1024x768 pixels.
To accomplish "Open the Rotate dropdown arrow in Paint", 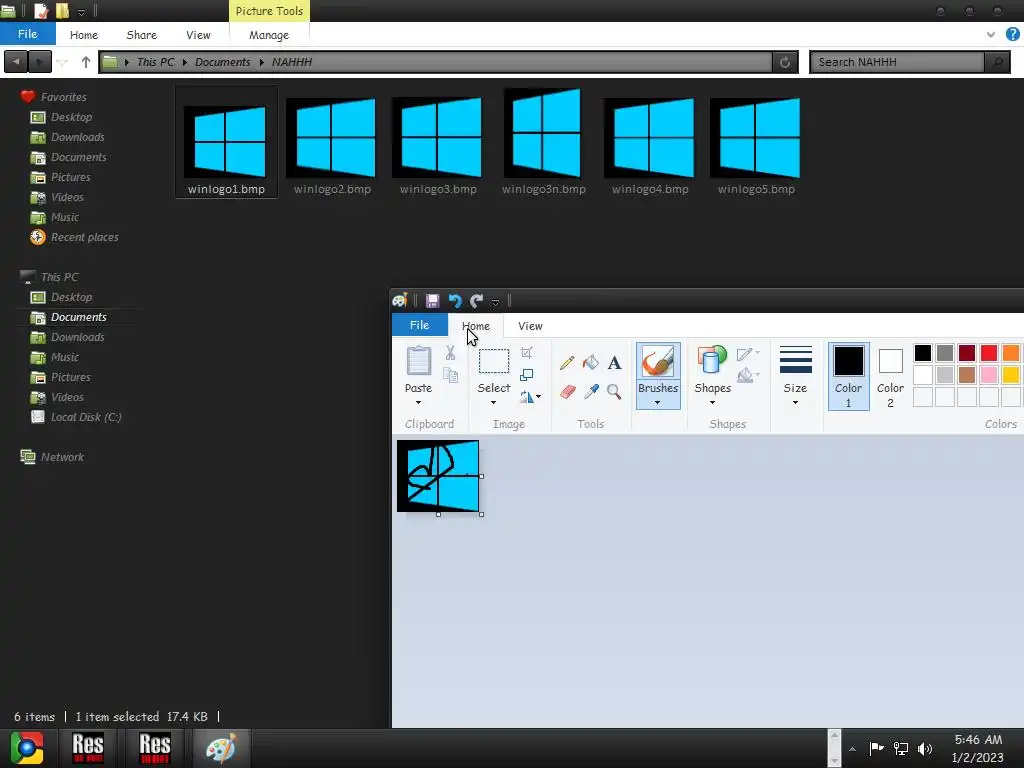I will click(x=539, y=396).
